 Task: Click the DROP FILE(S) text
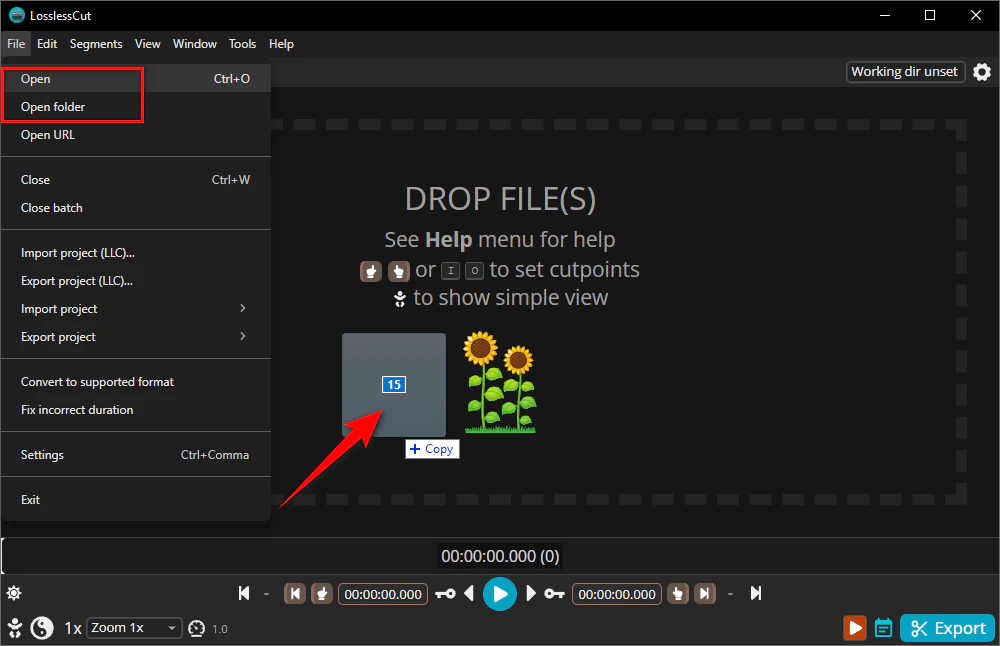tap(500, 198)
